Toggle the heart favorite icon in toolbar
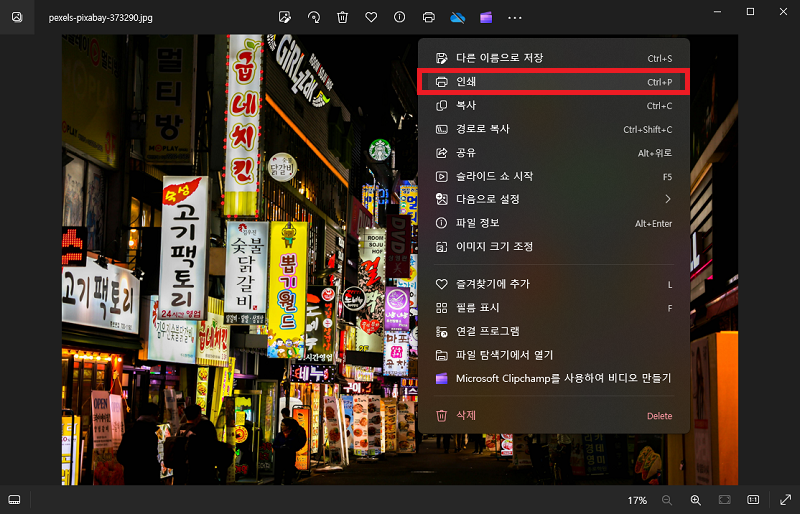The height and width of the screenshot is (514, 800). [x=371, y=17]
